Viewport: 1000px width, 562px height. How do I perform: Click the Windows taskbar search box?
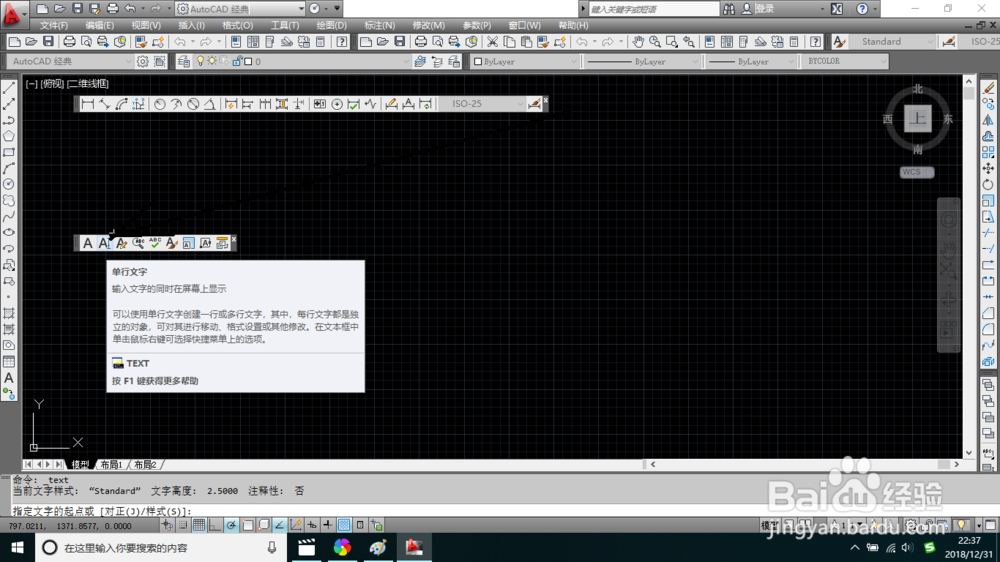coord(159,547)
